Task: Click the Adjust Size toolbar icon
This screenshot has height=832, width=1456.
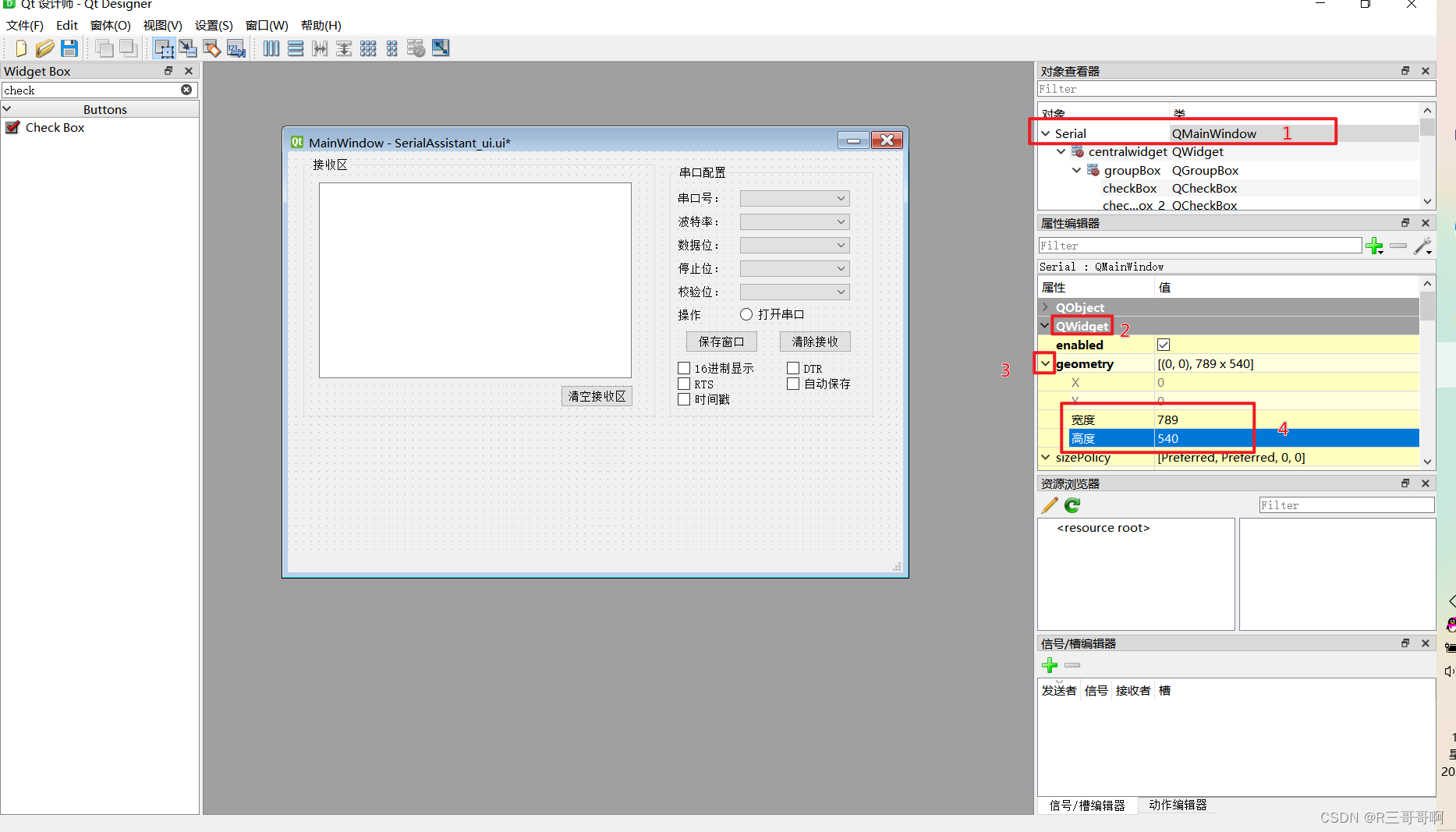Action: (441, 48)
